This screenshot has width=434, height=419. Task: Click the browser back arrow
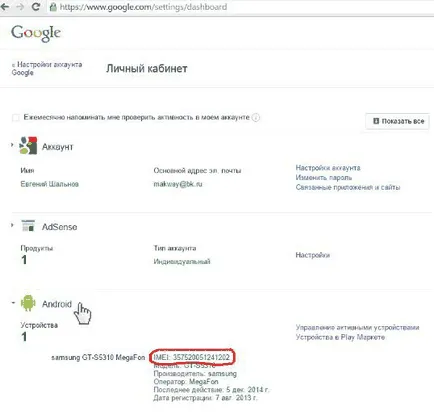pos(5,7)
